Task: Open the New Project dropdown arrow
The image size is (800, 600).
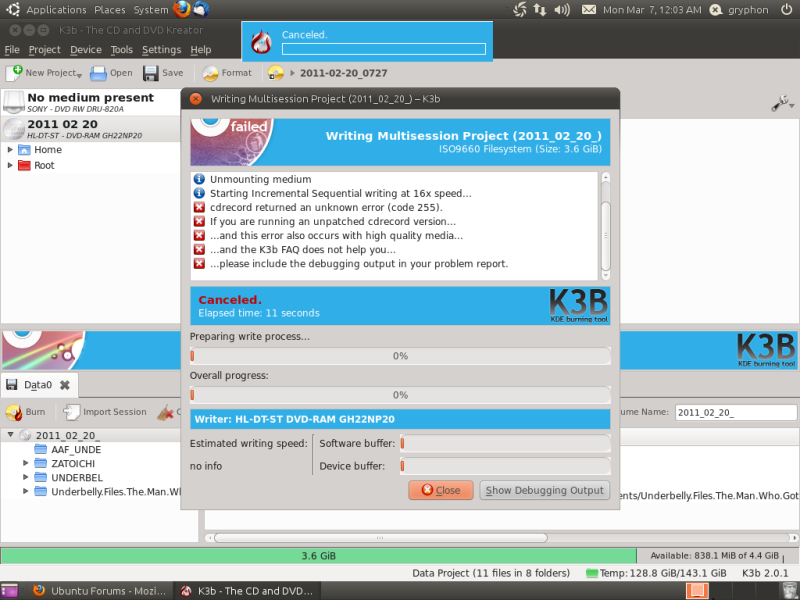Action: click(x=79, y=76)
